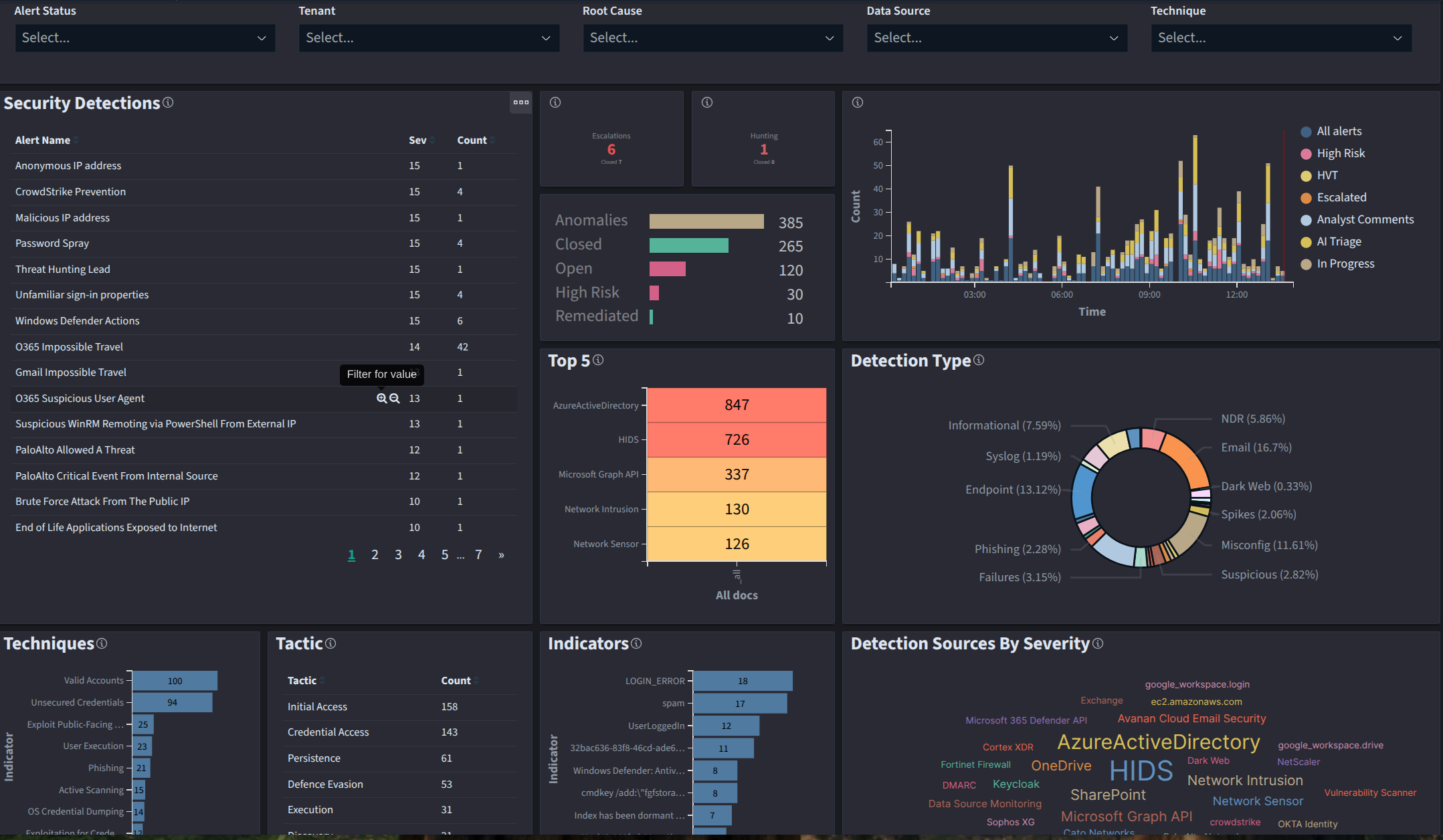Screen dimensions: 1443x840
Task: Click the info icon beside Indicators heading
Action: (x=636, y=643)
